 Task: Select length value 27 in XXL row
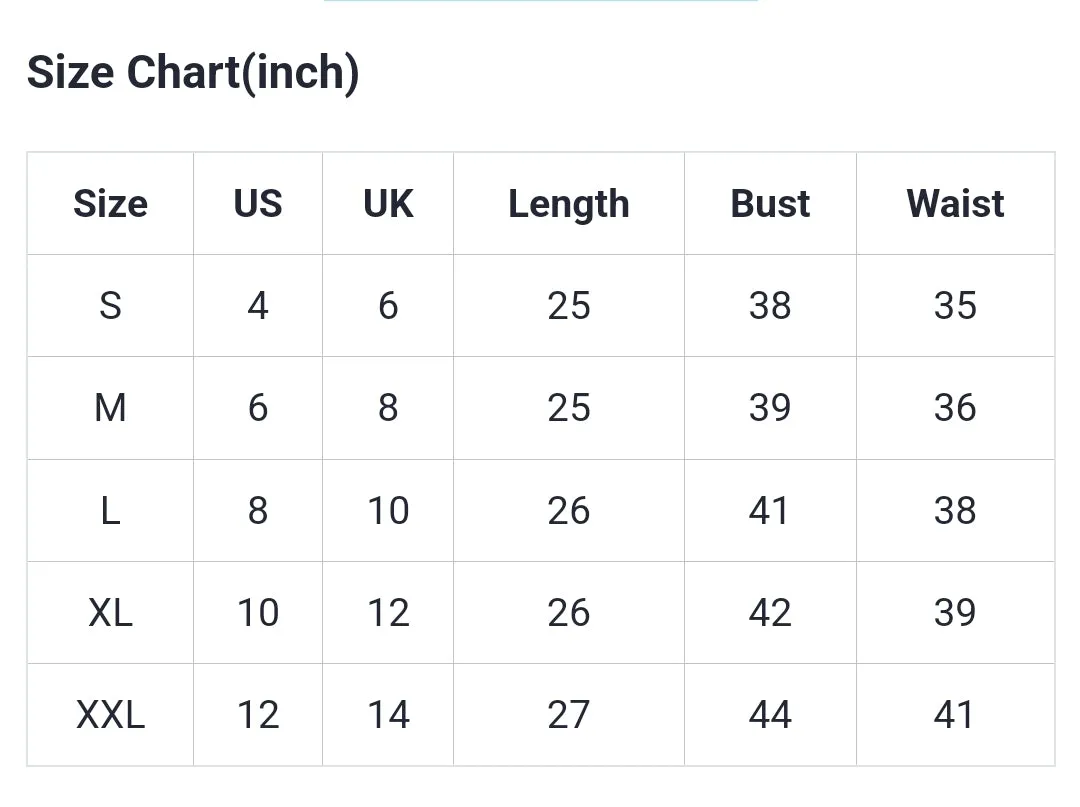click(x=569, y=715)
